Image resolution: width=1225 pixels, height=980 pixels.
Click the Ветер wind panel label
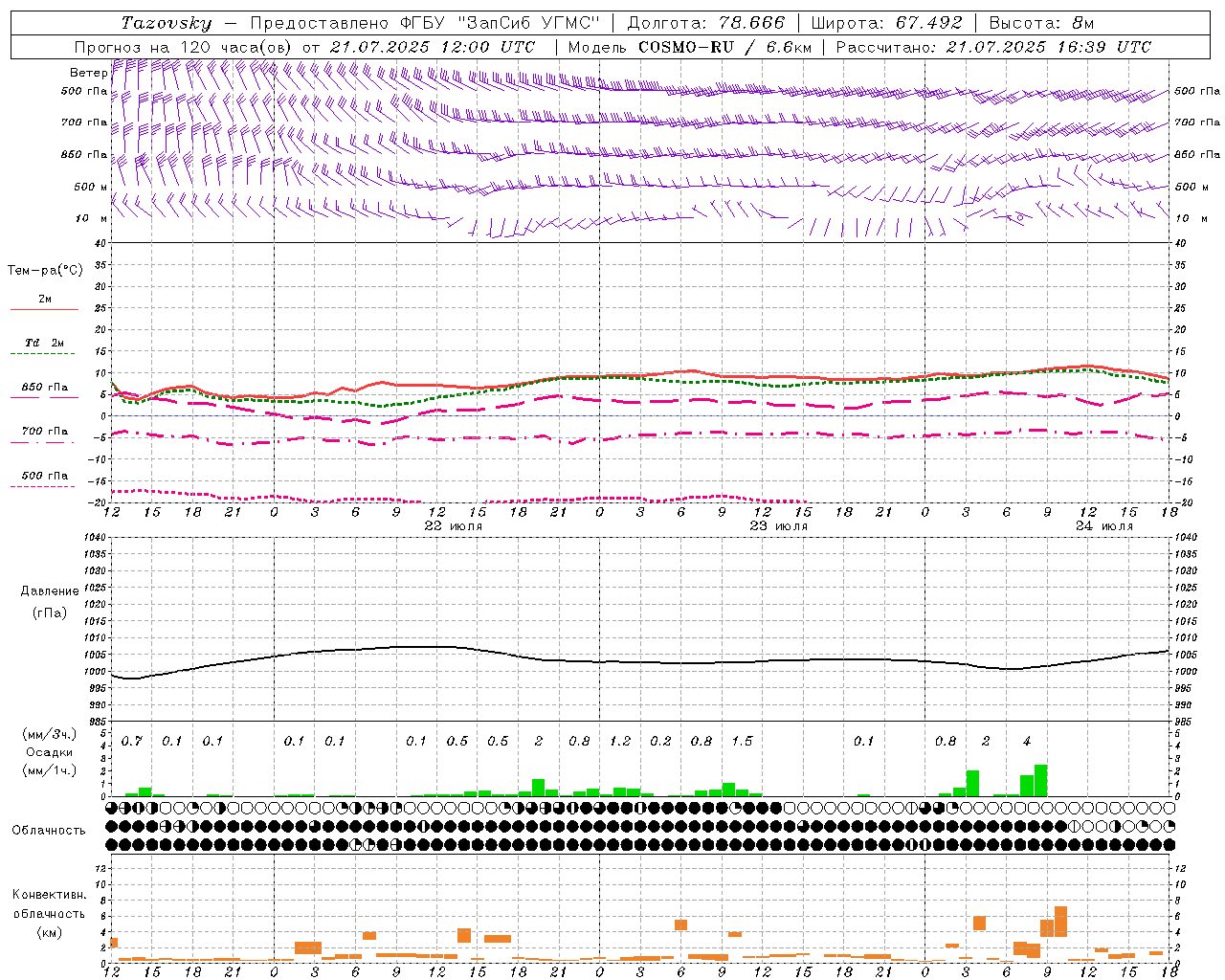pos(88,73)
